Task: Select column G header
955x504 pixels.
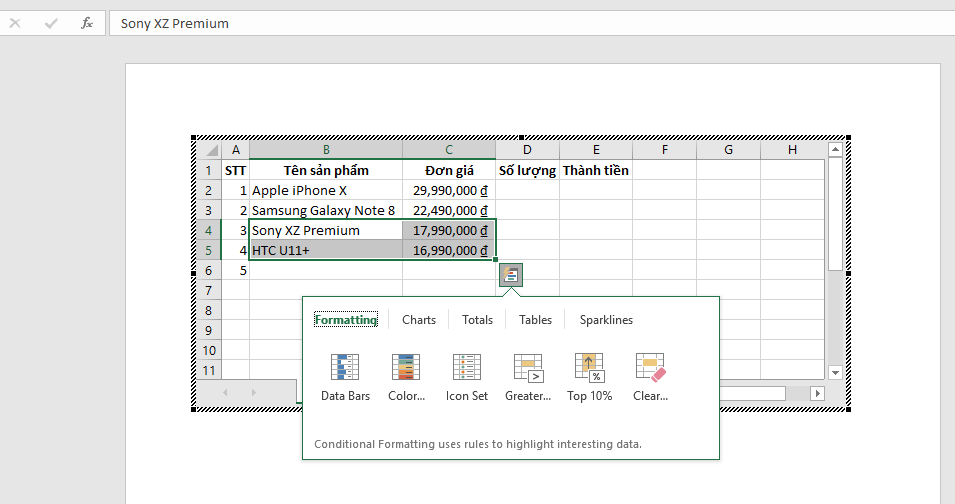Action: click(x=728, y=150)
